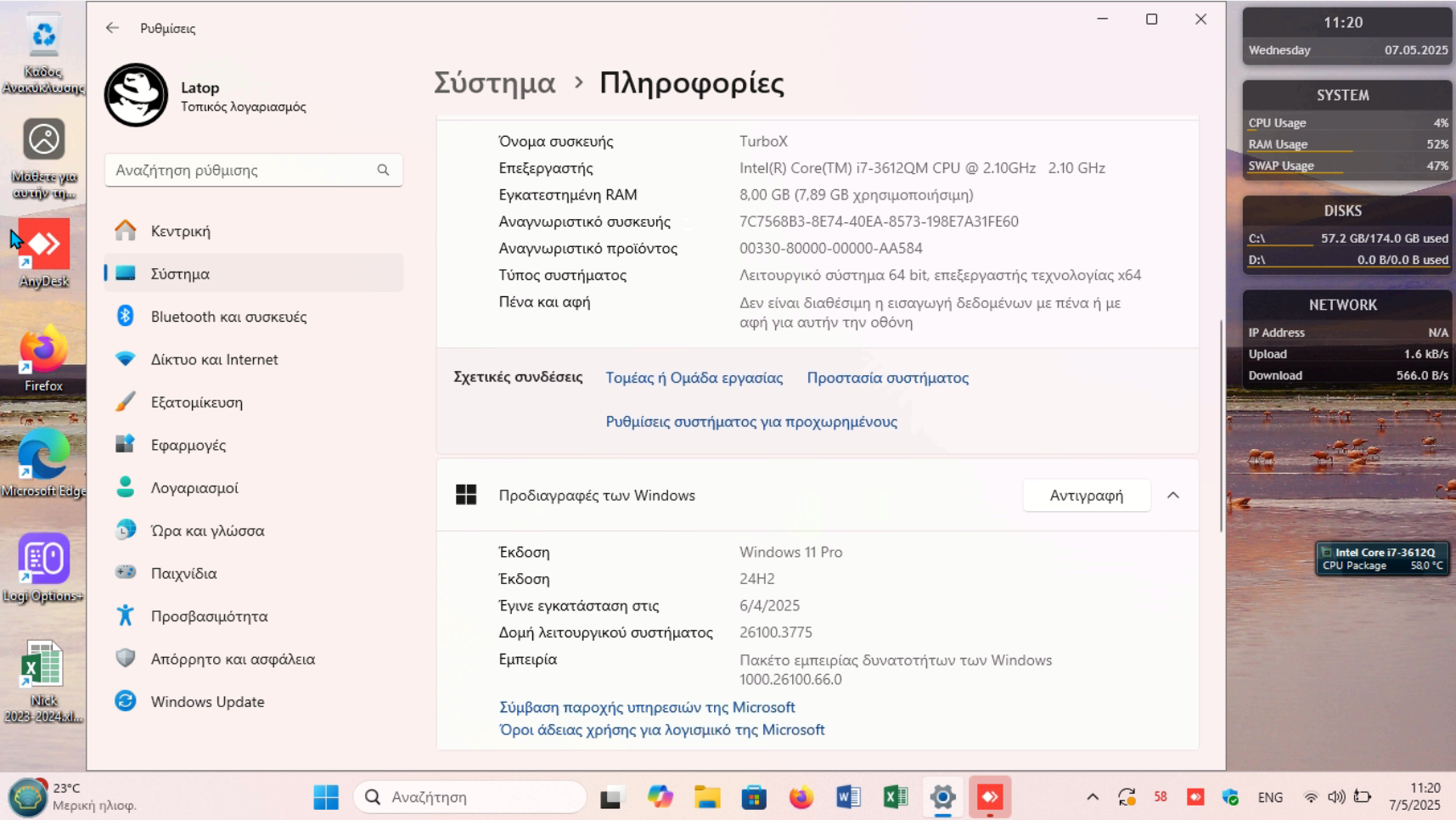This screenshot has width=1456, height=820.
Task: Click the CPU Usage bar in SYSTEM widget
Action: 1348,123
